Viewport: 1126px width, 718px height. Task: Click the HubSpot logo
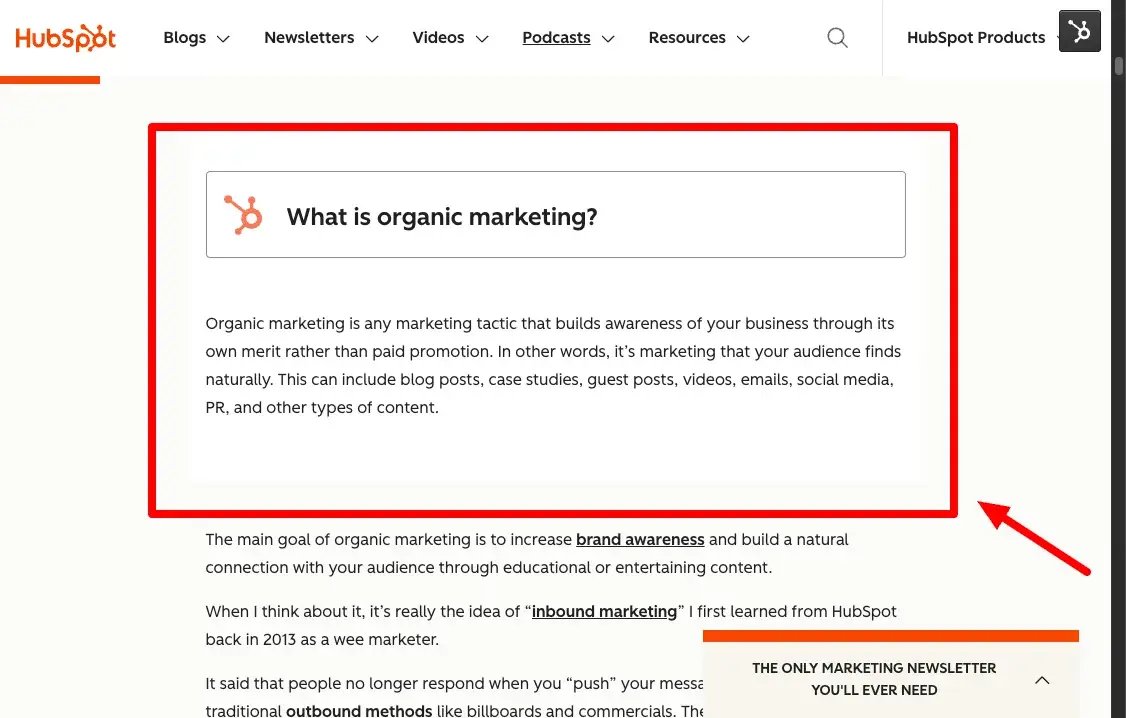coord(64,39)
